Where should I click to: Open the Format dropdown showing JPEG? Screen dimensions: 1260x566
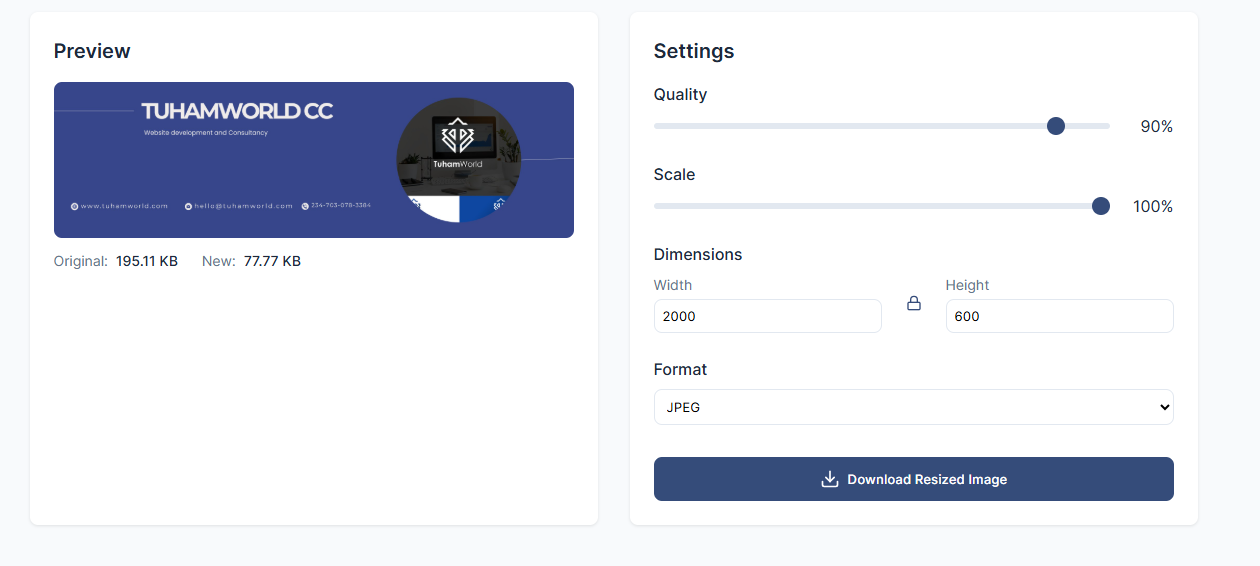913,407
